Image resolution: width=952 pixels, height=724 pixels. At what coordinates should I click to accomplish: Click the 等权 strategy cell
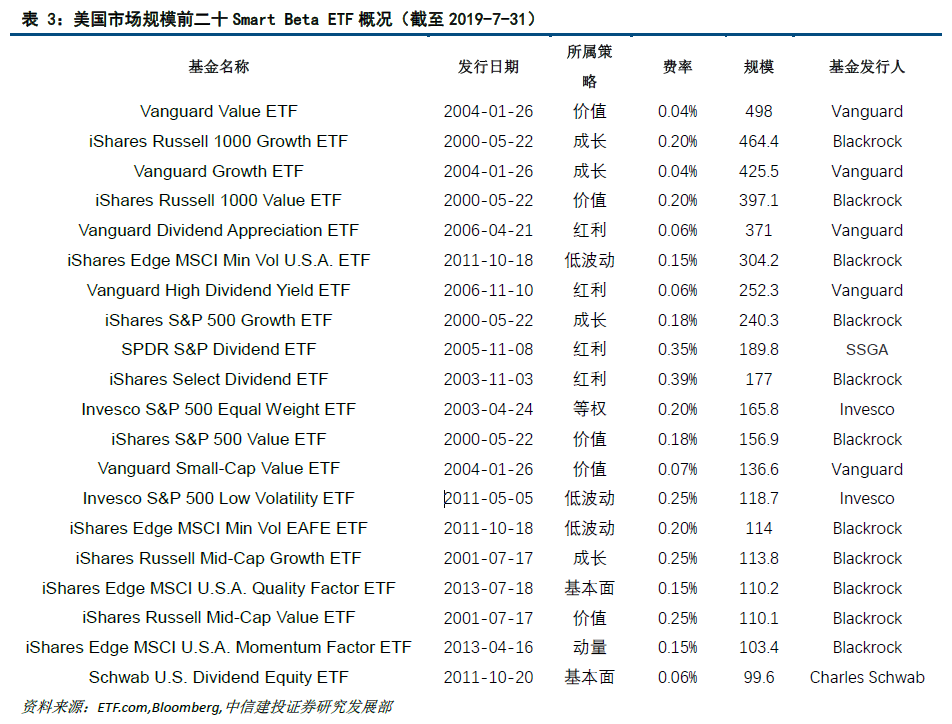click(590, 409)
